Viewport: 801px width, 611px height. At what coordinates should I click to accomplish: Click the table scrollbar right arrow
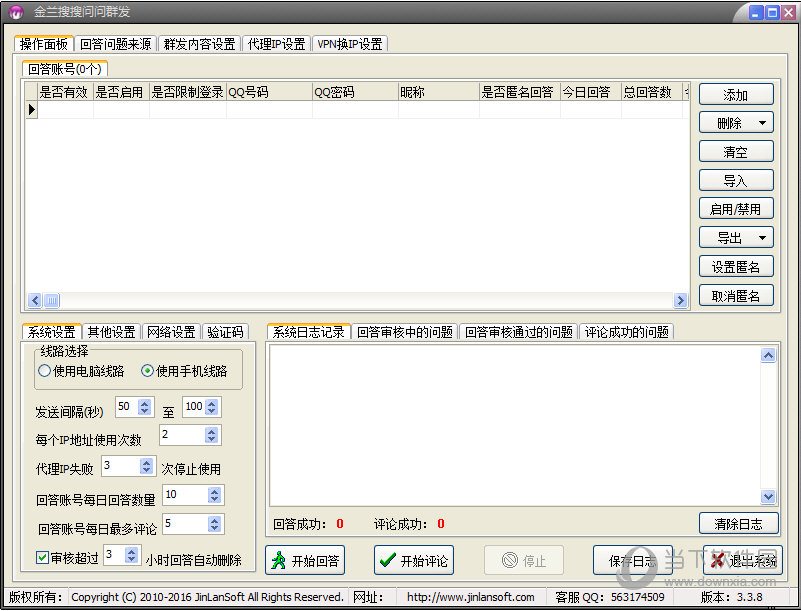[680, 300]
